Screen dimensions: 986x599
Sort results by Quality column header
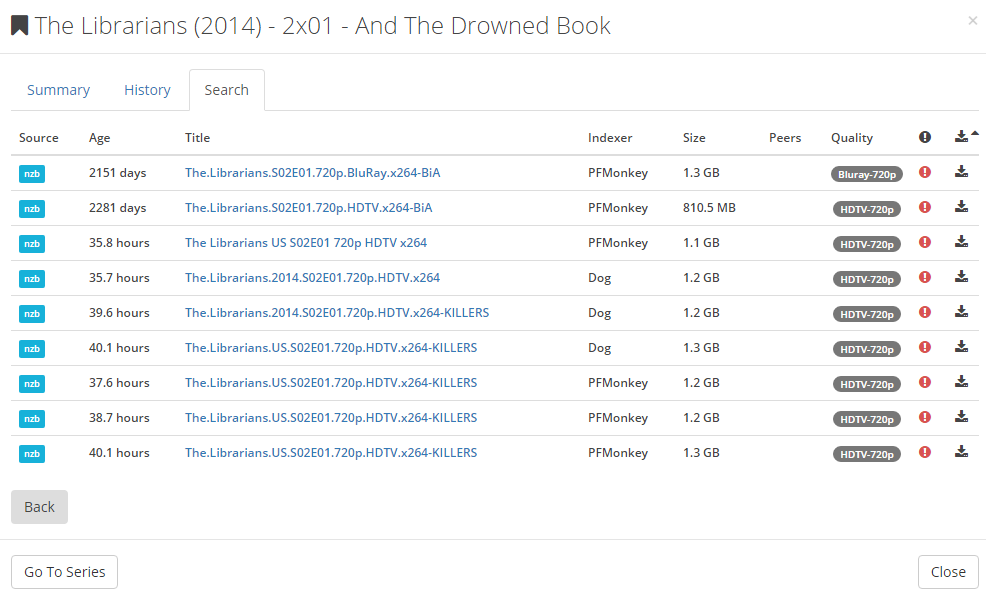851,138
